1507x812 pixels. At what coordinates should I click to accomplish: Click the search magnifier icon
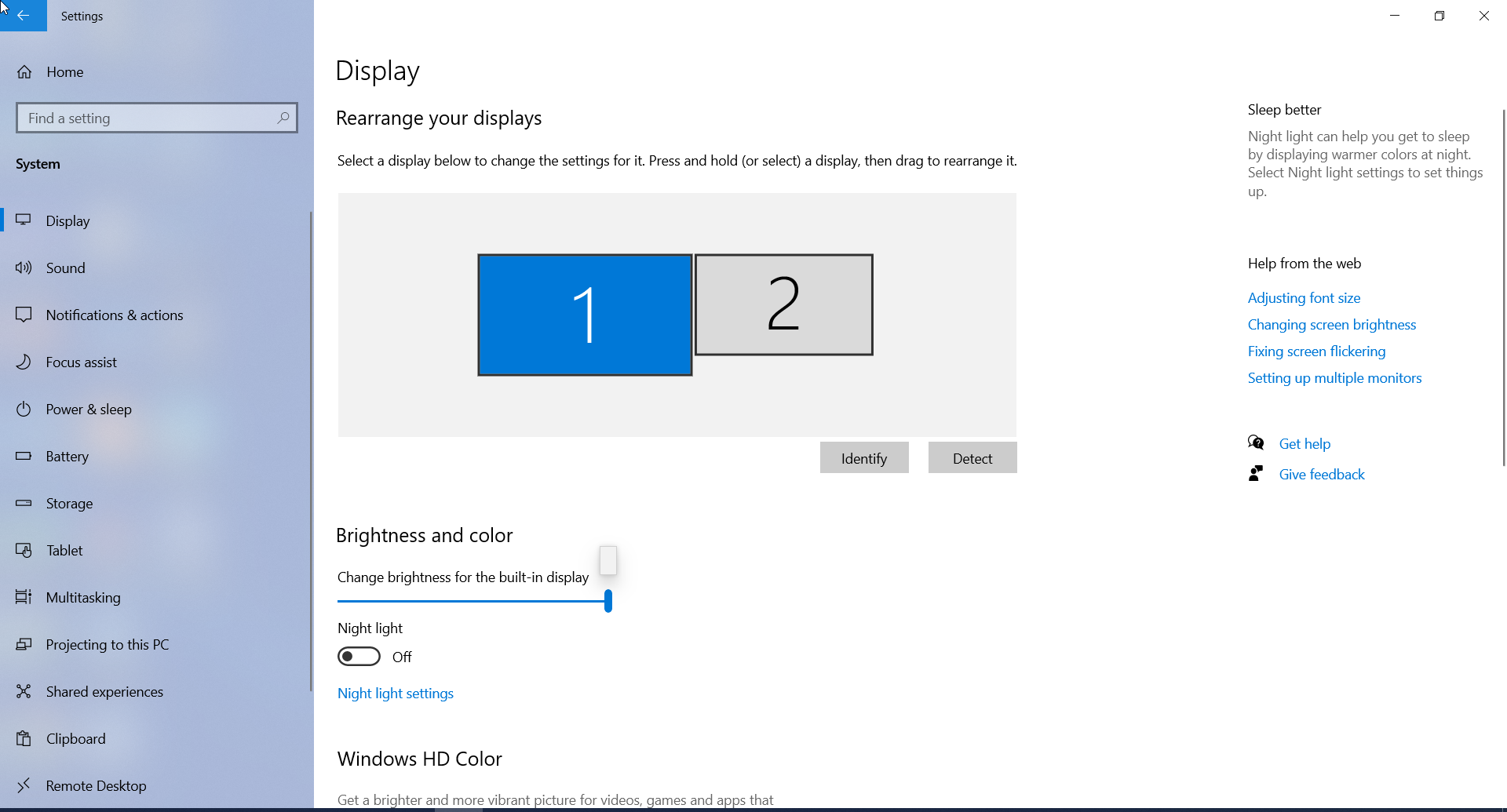click(x=283, y=118)
